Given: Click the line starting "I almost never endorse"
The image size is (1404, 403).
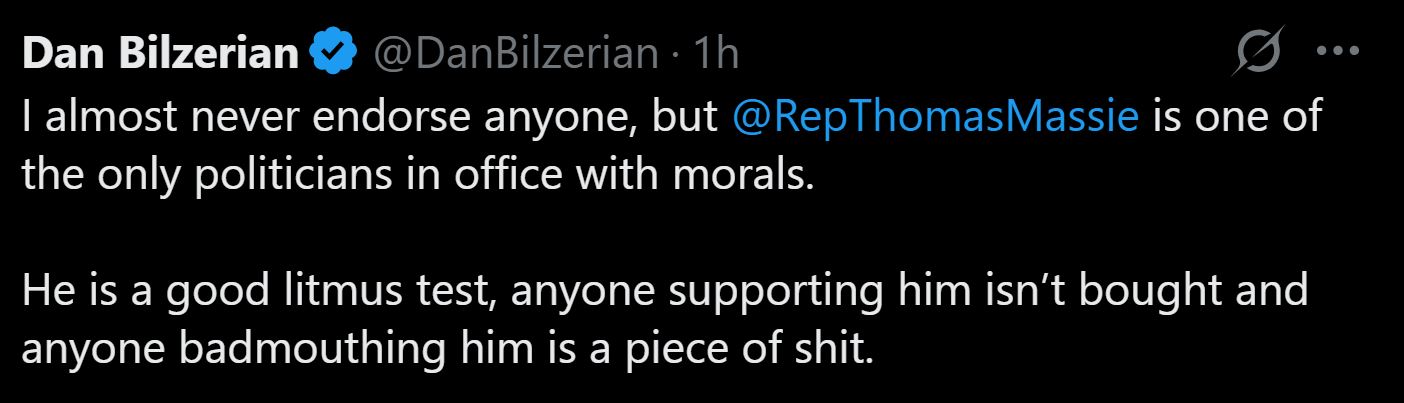Looking at the screenshot, I should [370, 119].
